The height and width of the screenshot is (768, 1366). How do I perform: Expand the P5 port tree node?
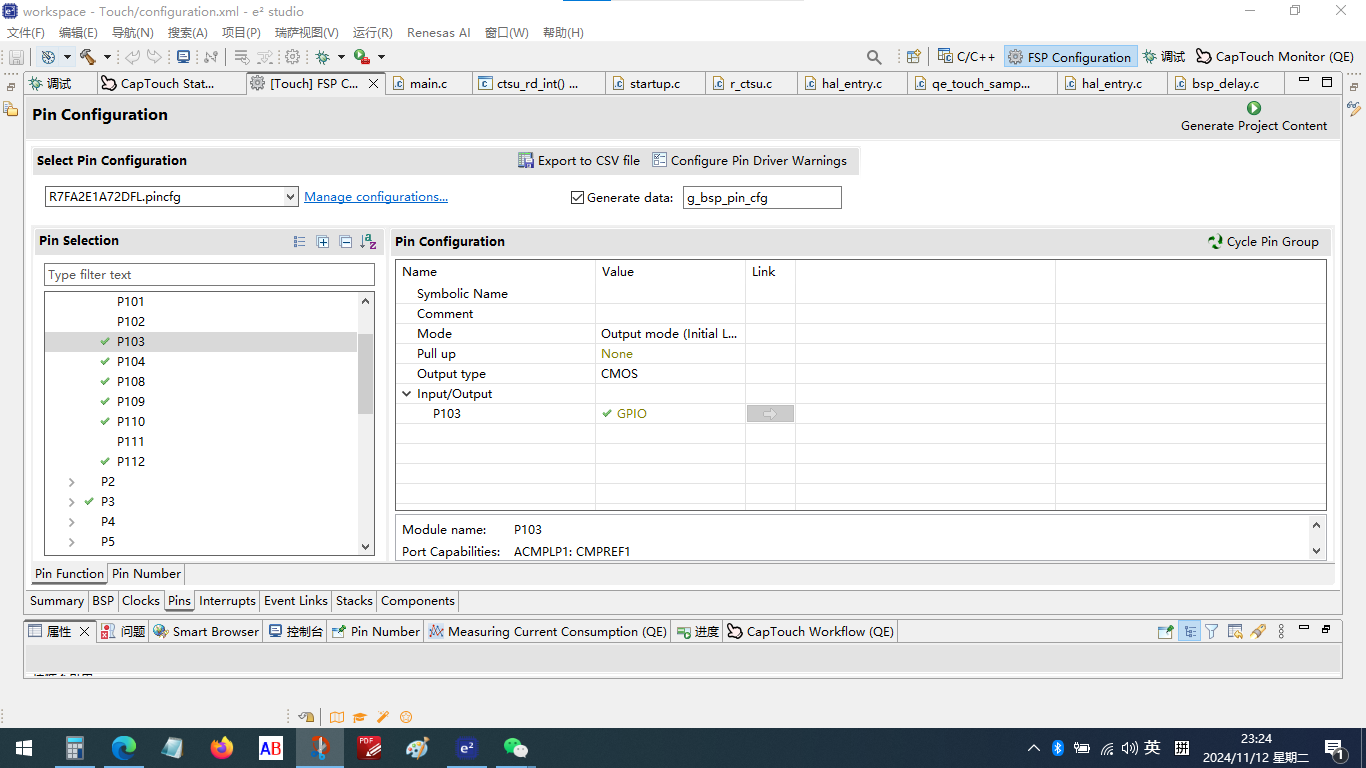(x=71, y=542)
